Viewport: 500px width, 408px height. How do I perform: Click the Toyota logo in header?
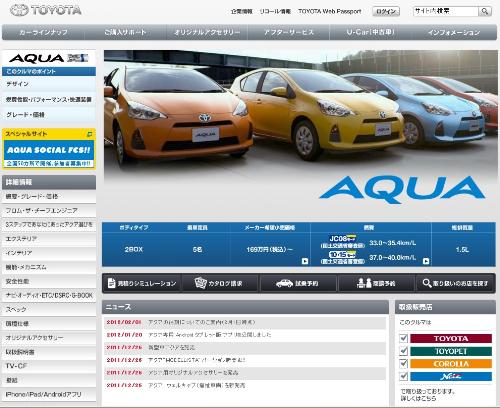(46, 10)
